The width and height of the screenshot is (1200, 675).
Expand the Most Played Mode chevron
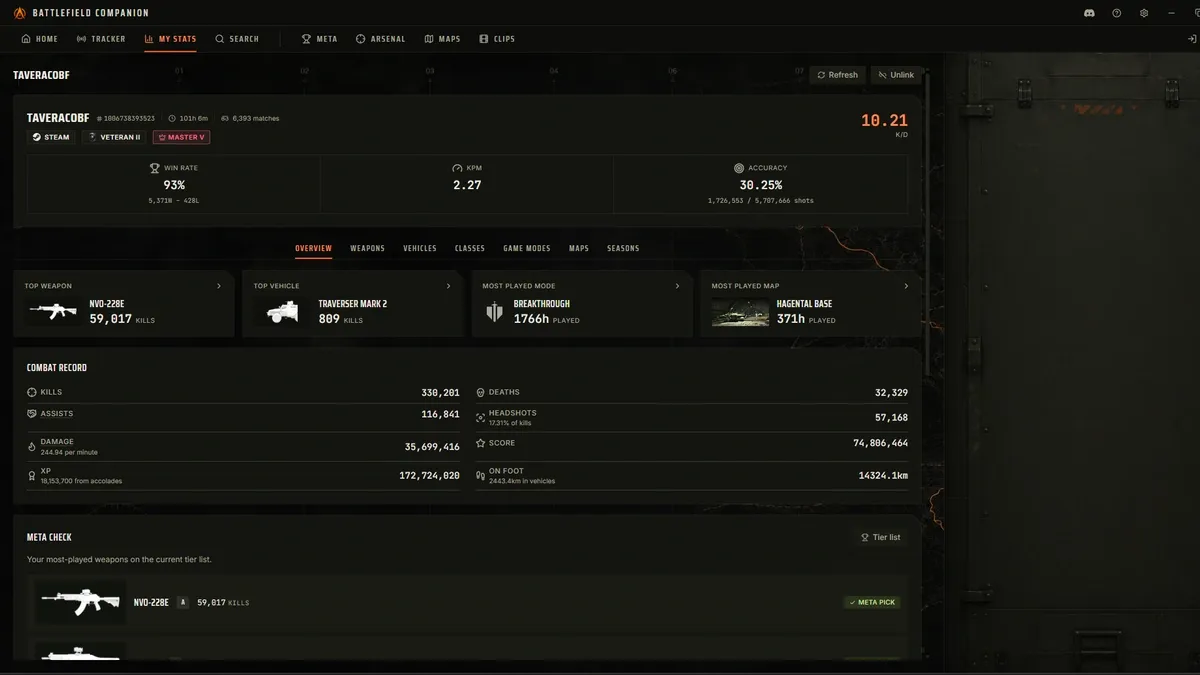(x=677, y=286)
